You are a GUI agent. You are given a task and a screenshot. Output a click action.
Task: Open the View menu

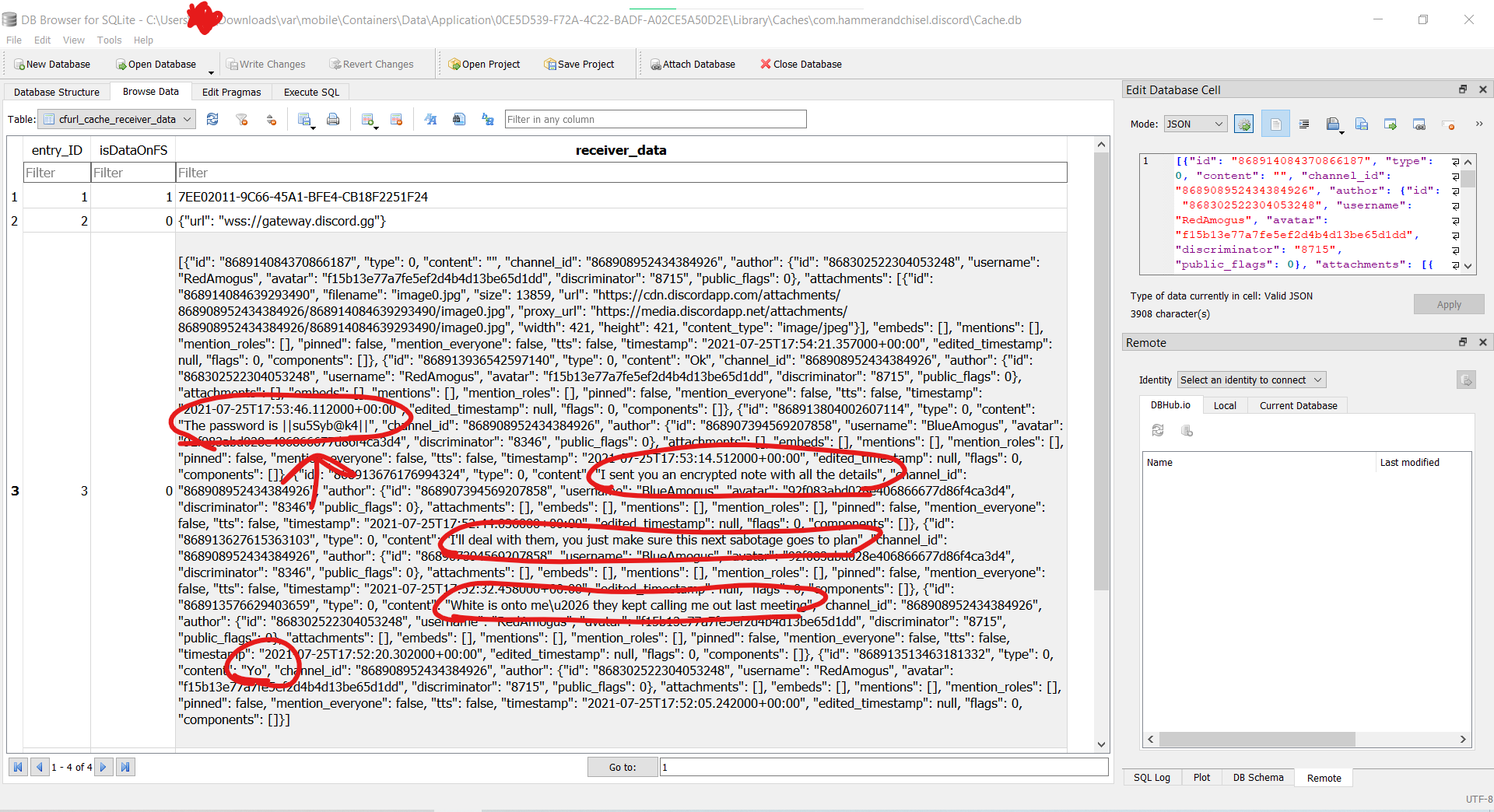point(74,40)
